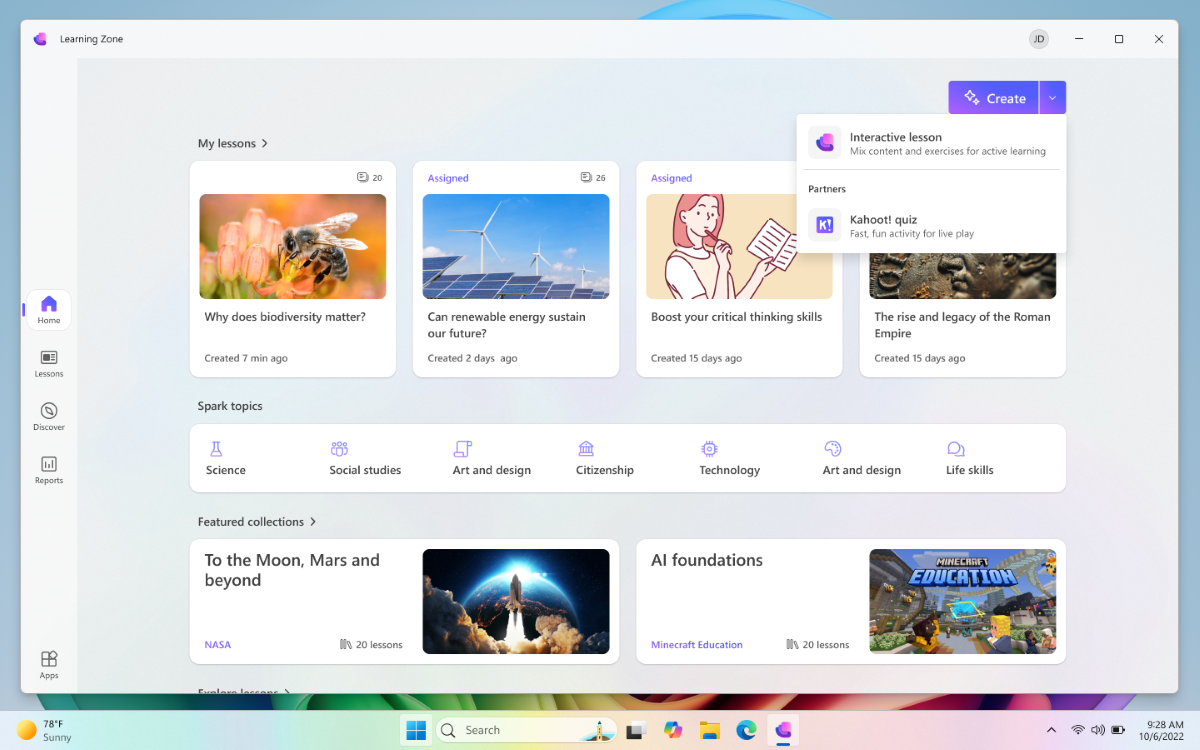Click network Wi-Fi tray icon
Image resolution: width=1200 pixels, height=750 pixels.
click(x=1078, y=730)
